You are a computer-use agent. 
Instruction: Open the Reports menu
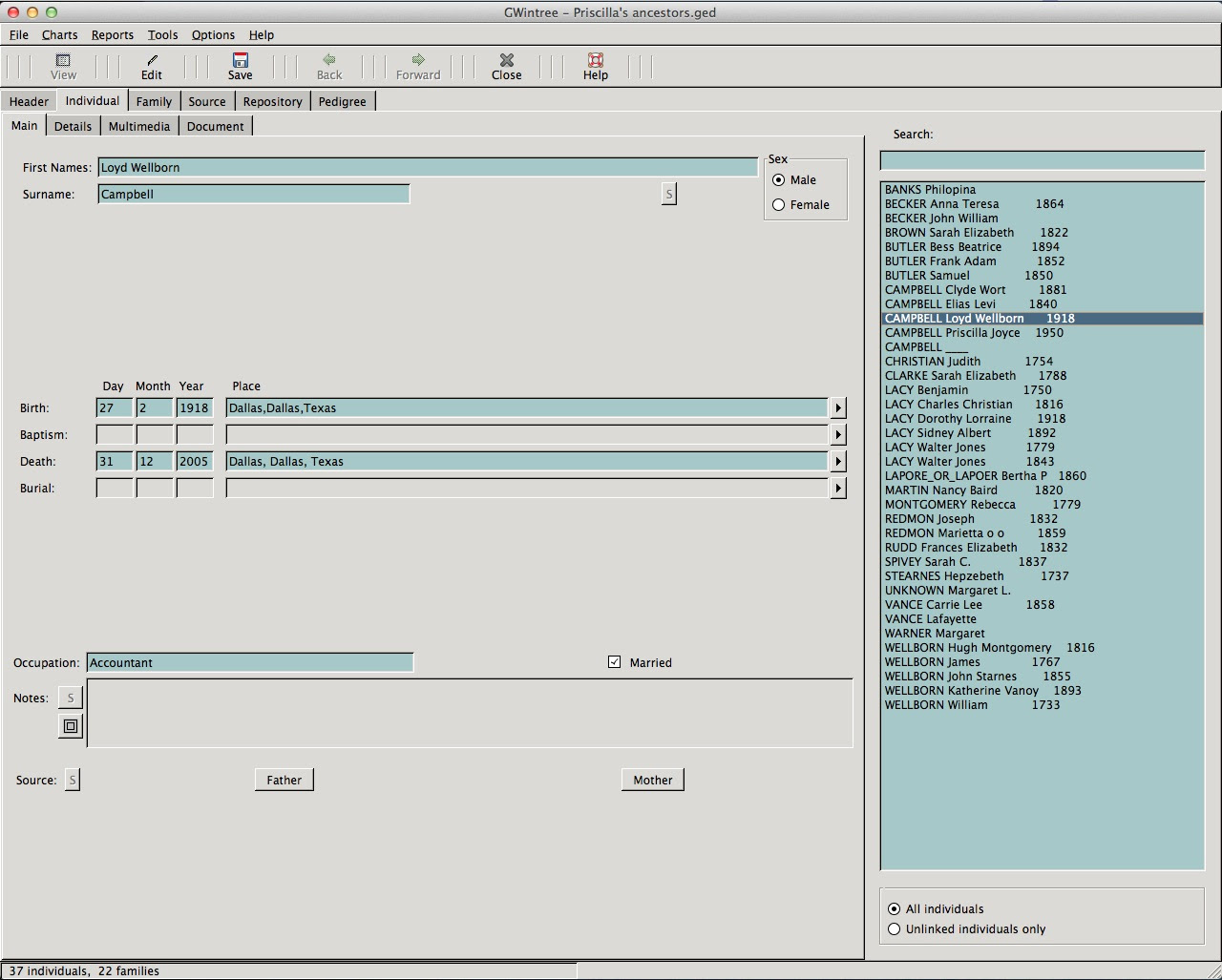[x=112, y=34]
